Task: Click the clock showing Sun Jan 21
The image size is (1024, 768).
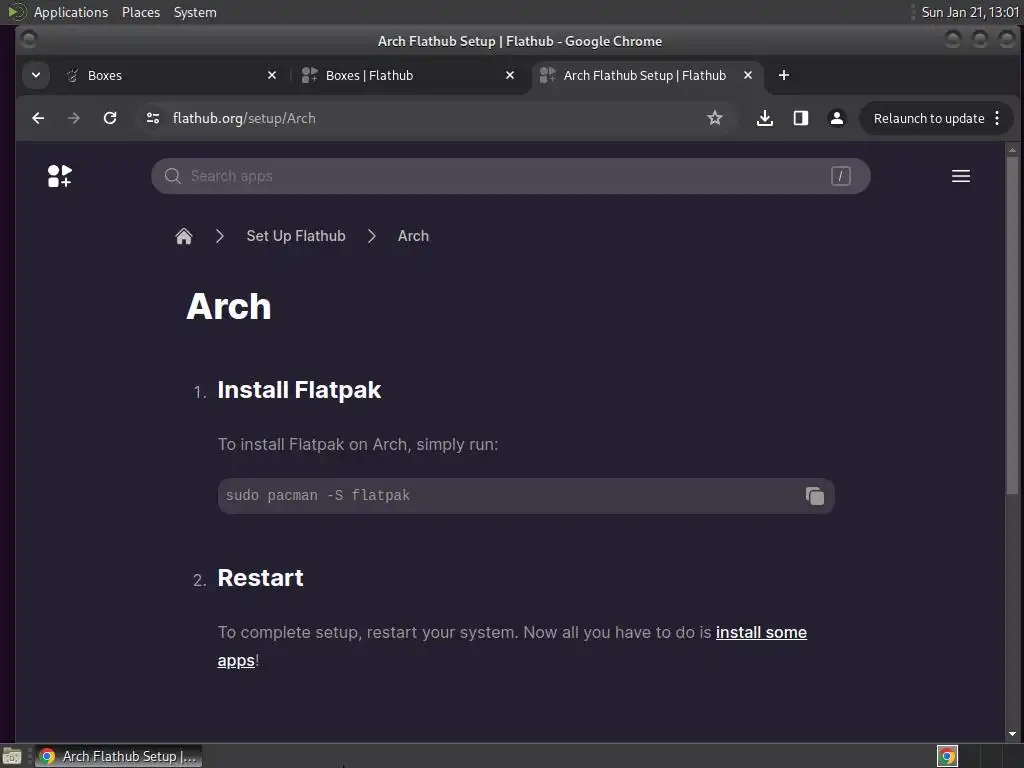Action: click(x=969, y=12)
